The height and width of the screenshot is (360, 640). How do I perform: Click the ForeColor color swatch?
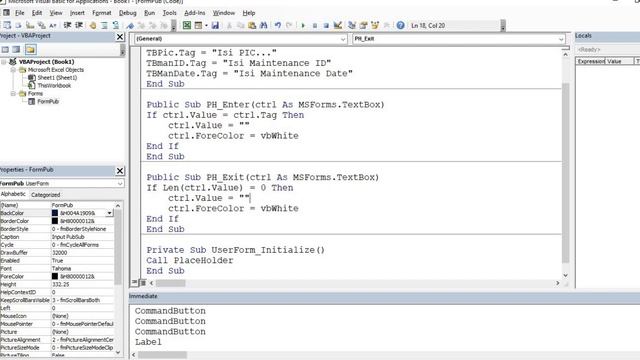pyautogui.click(x=55, y=276)
